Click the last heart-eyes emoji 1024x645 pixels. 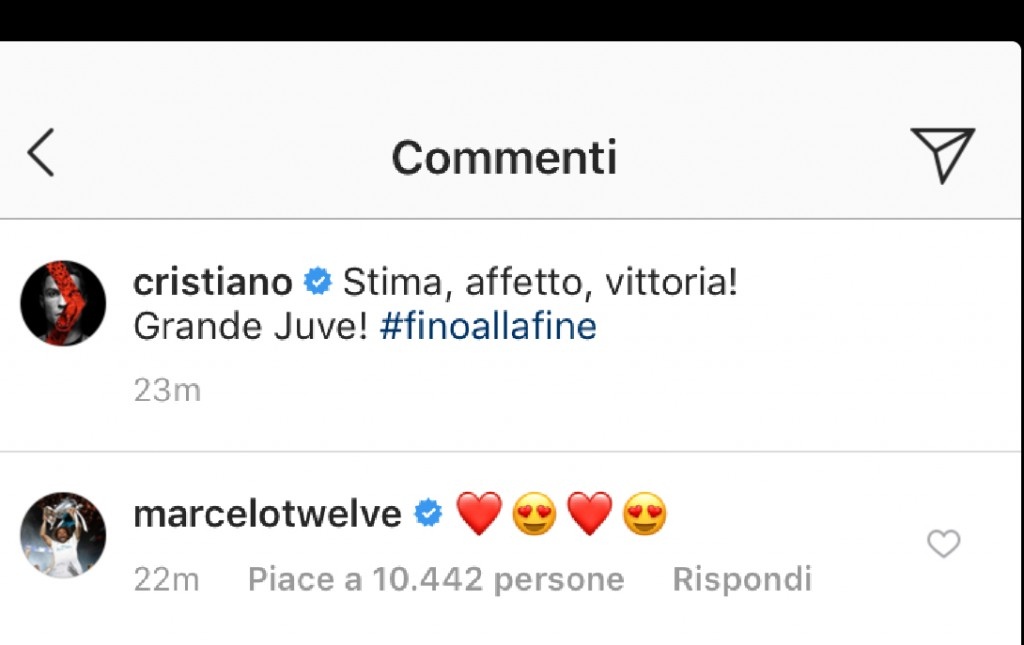645,514
